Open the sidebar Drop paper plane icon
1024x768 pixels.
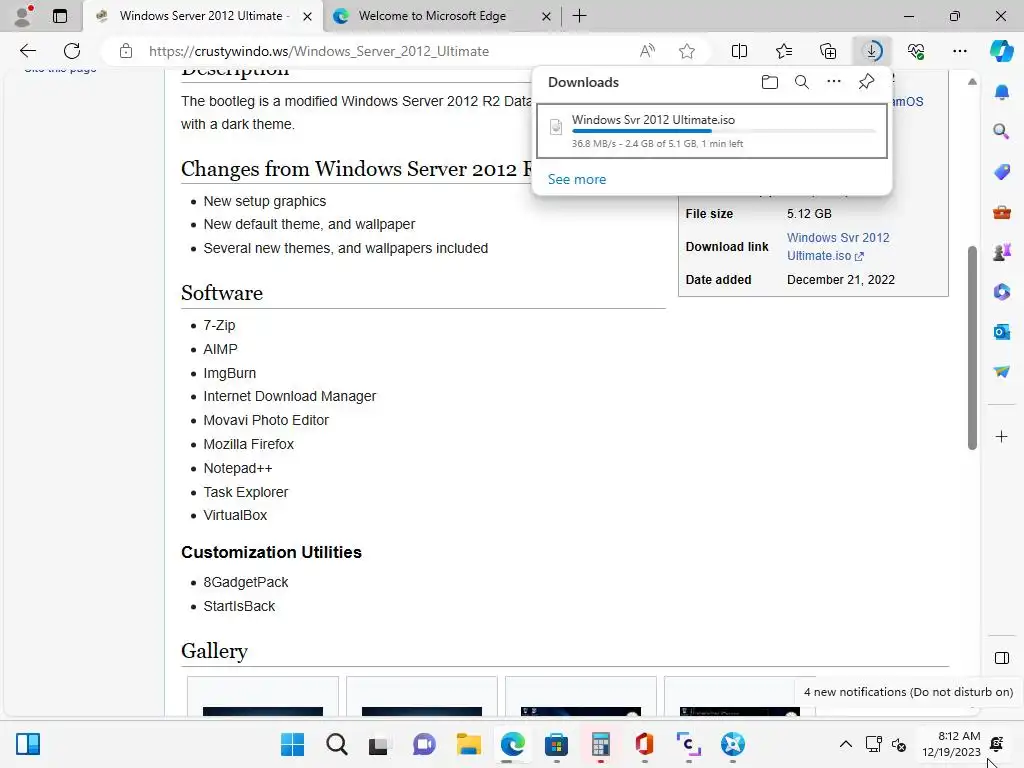point(1001,372)
